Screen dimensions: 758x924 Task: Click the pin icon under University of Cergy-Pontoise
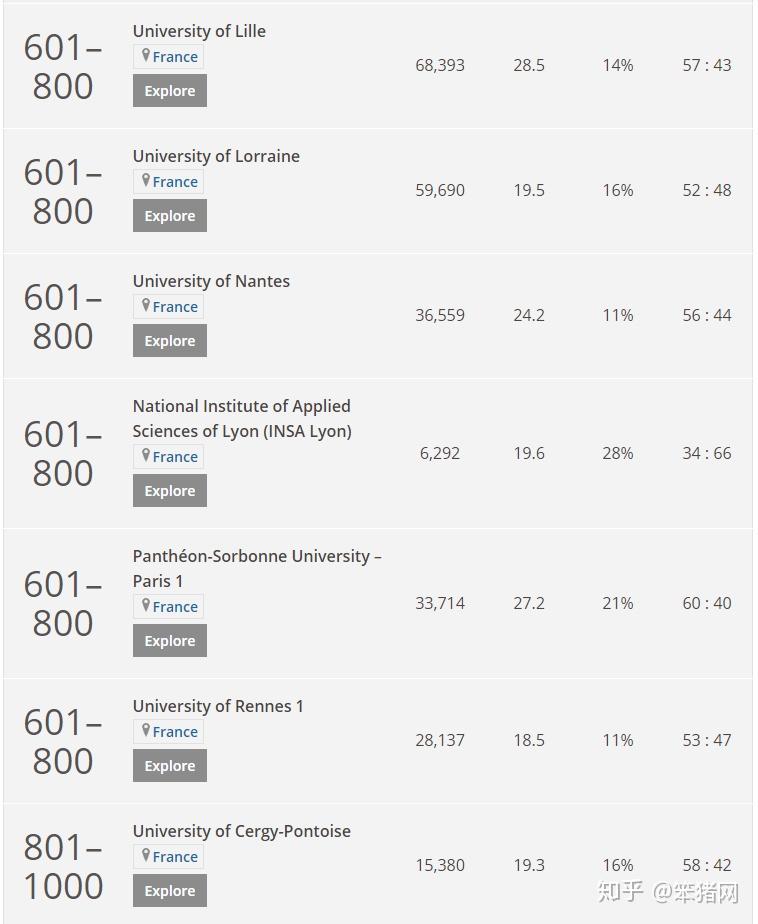tap(146, 855)
